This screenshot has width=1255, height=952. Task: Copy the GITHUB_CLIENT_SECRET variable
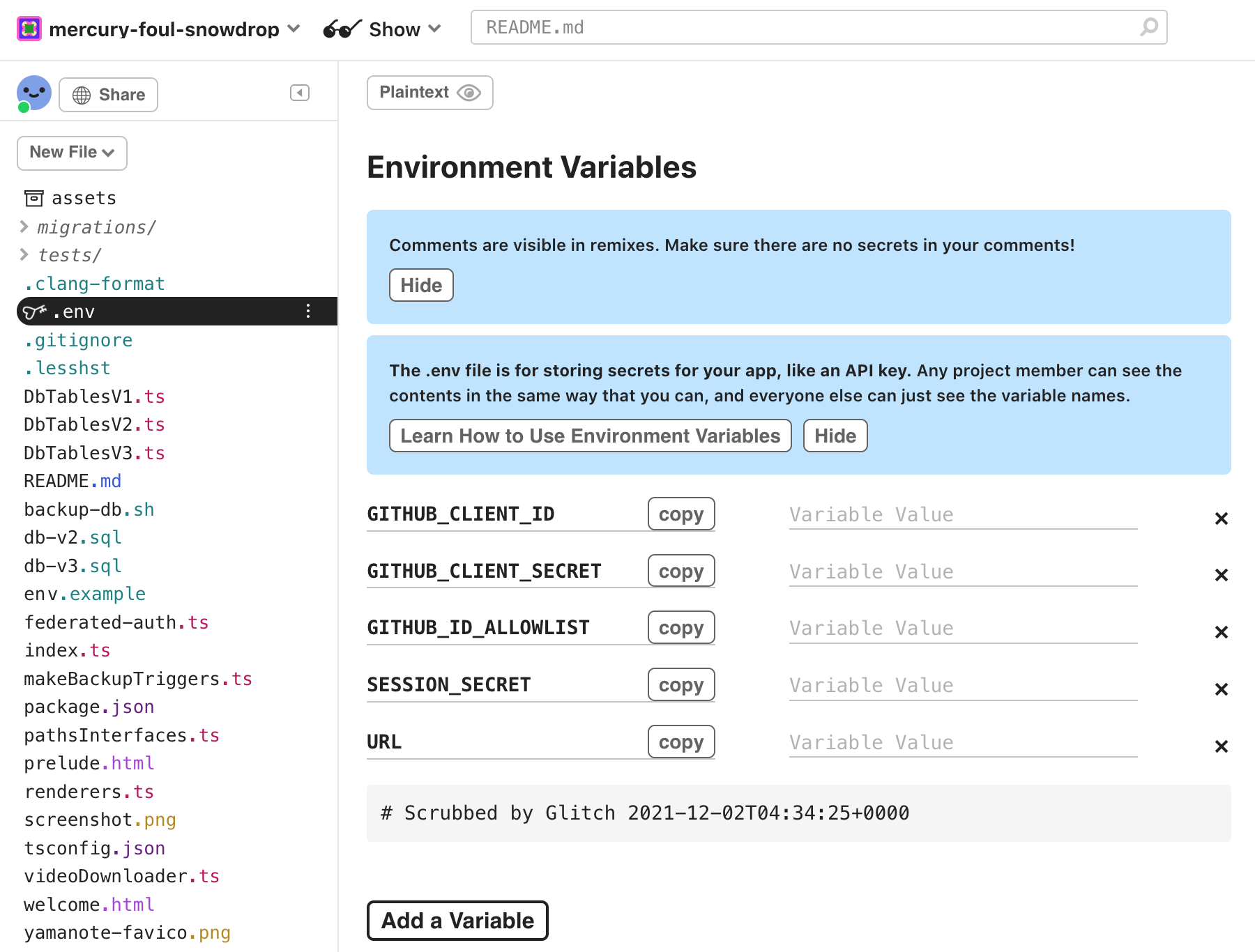click(x=681, y=571)
